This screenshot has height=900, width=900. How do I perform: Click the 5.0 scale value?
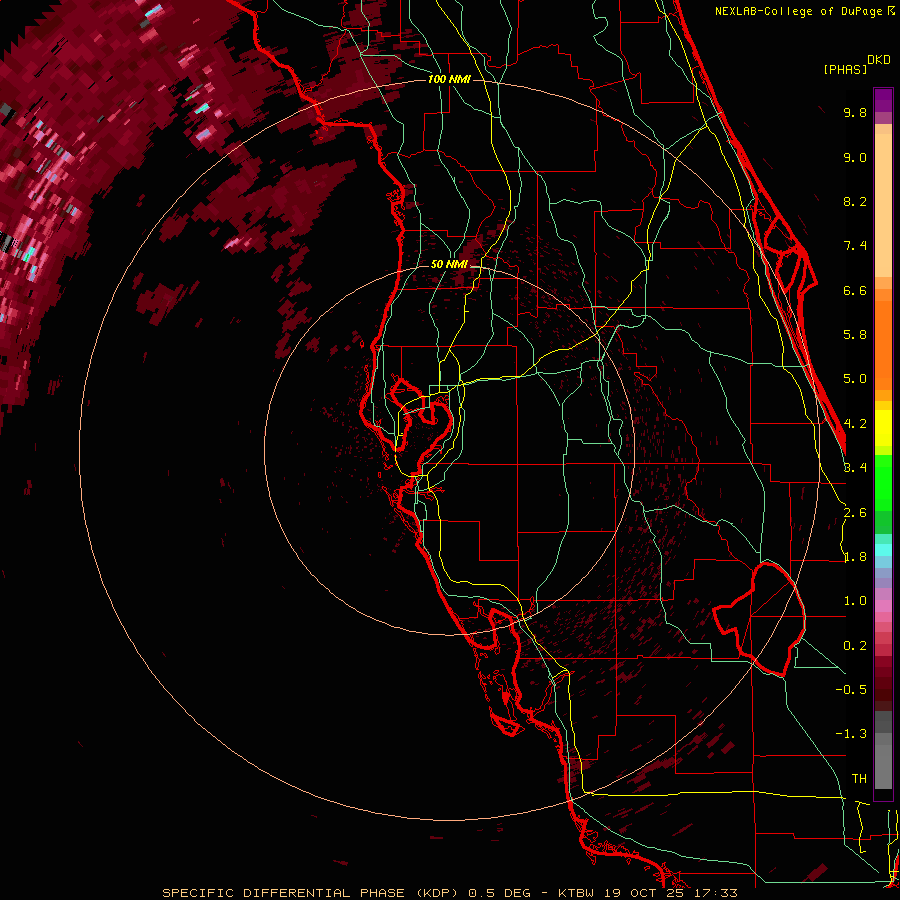pyautogui.click(x=855, y=379)
